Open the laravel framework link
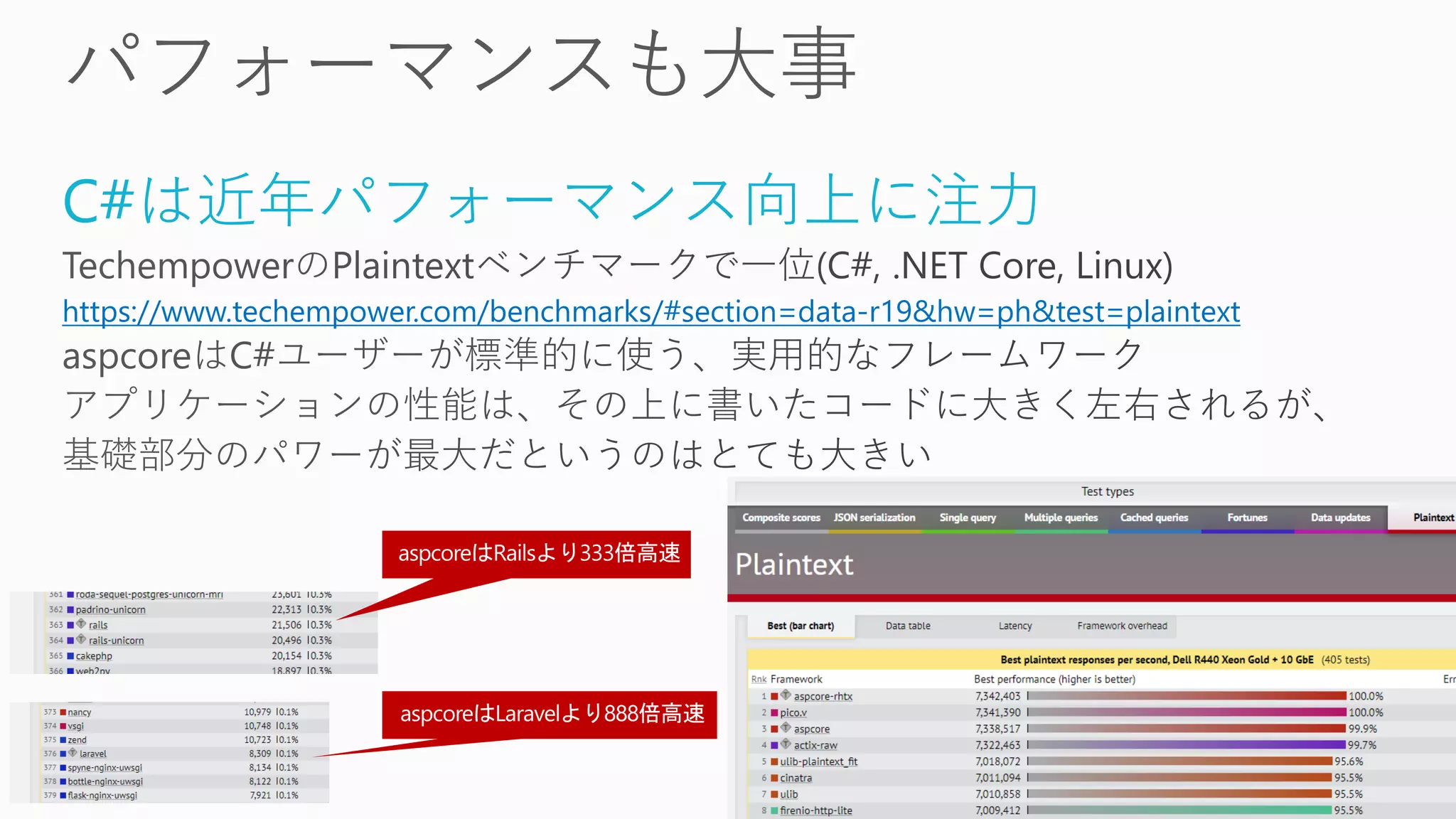The width and height of the screenshot is (1456, 819). [93, 754]
